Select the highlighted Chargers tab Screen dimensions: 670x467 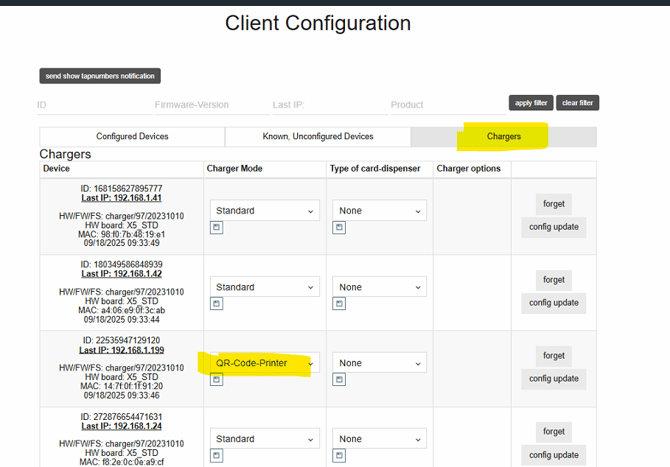[503, 137]
